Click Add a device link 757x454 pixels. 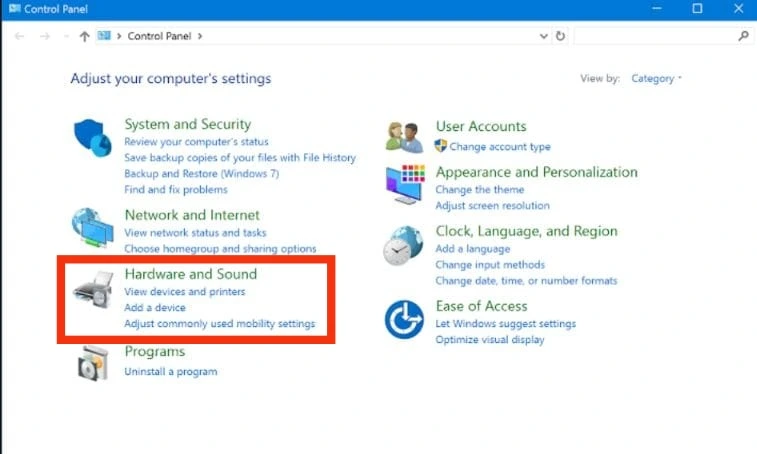154,308
